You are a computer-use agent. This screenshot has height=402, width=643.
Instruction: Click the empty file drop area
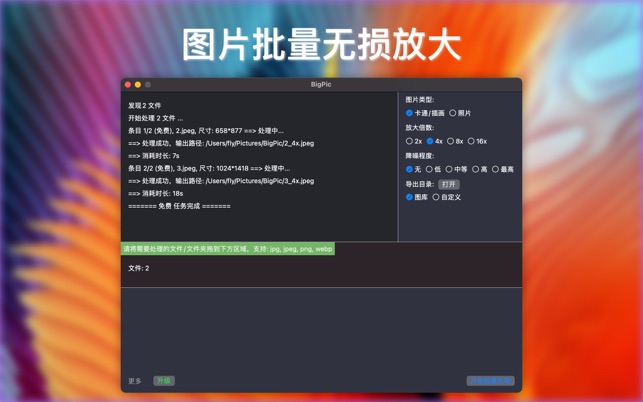[321, 328]
